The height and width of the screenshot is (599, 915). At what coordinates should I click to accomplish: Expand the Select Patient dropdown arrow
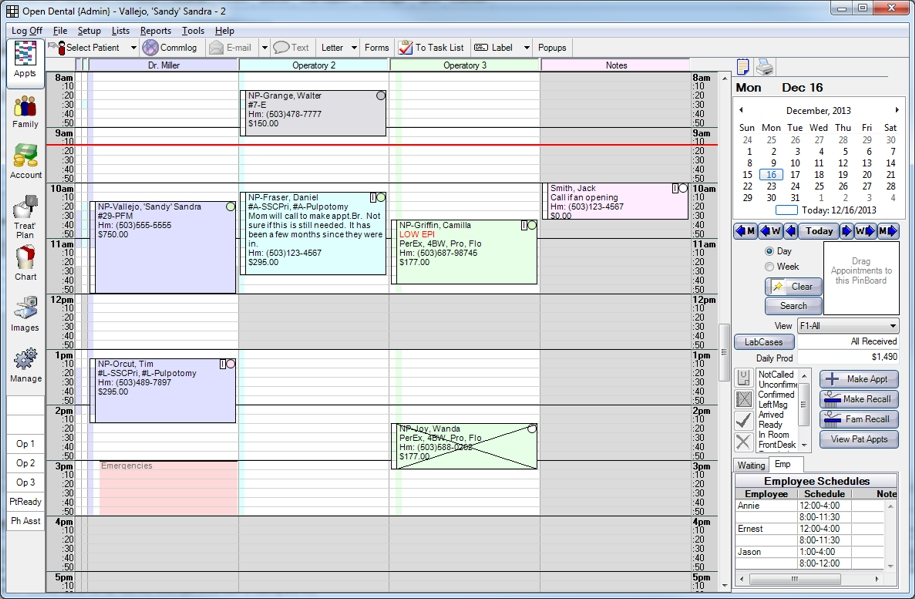pos(134,48)
